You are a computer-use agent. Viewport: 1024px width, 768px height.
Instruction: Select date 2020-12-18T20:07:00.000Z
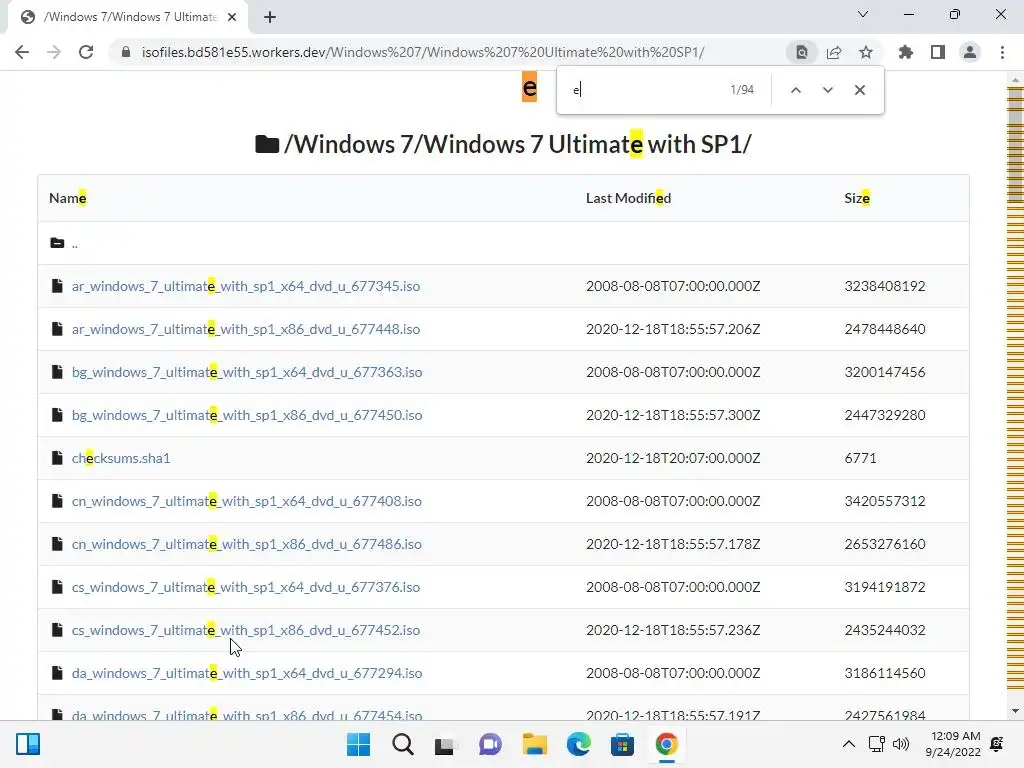click(673, 458)
